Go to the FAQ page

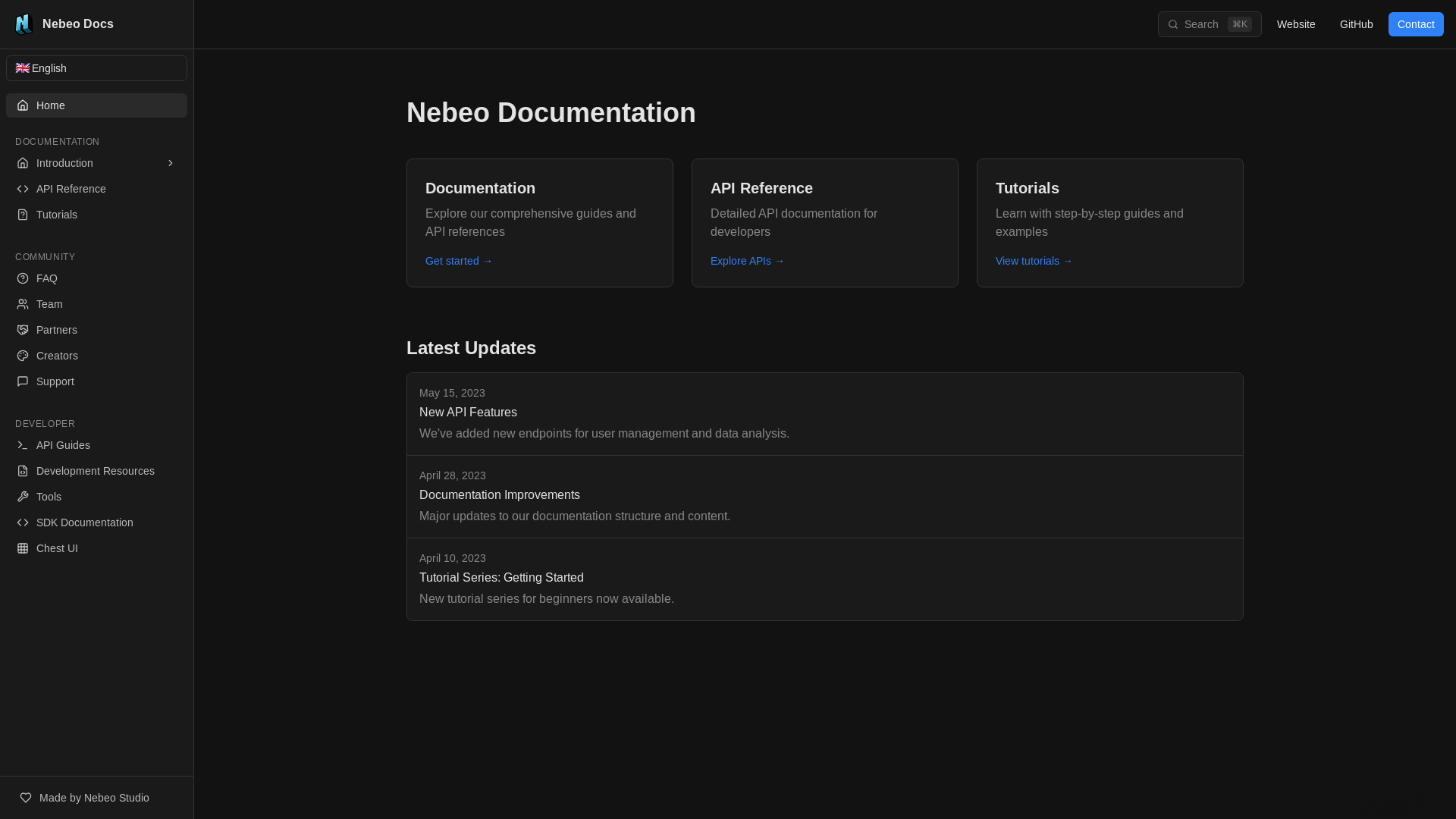(x=96, y=278)
